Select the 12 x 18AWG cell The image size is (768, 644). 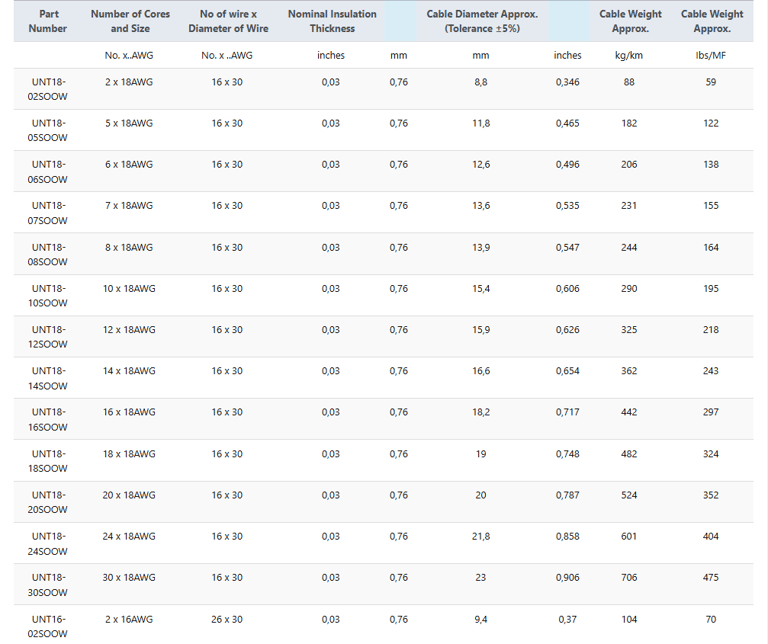coord(130,329)
